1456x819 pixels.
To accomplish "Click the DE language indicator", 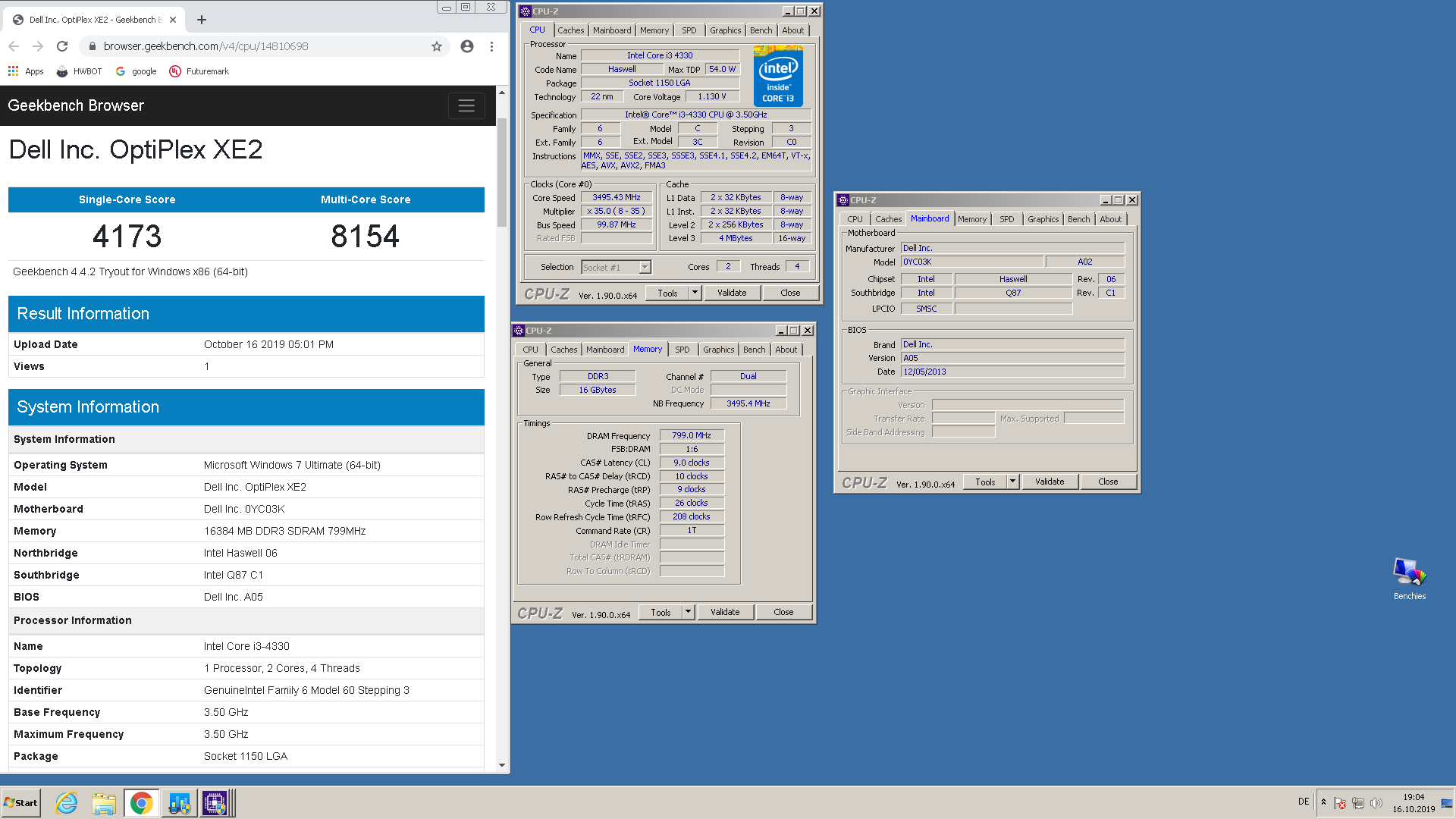I will pos(1304,802).
